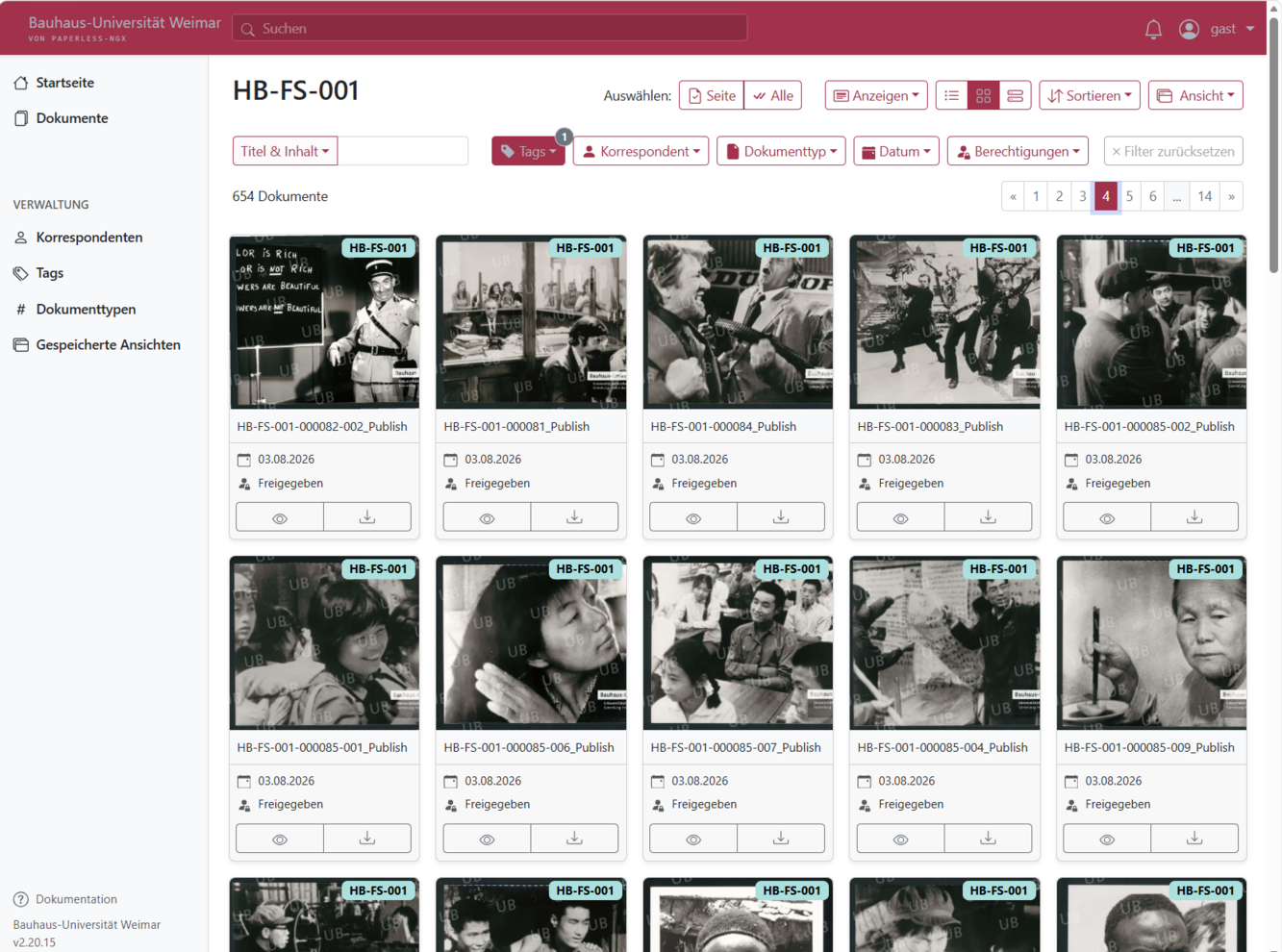
Task: Download HB-FS-001-000085-006_Publish
Action: (x=574, y=839)
